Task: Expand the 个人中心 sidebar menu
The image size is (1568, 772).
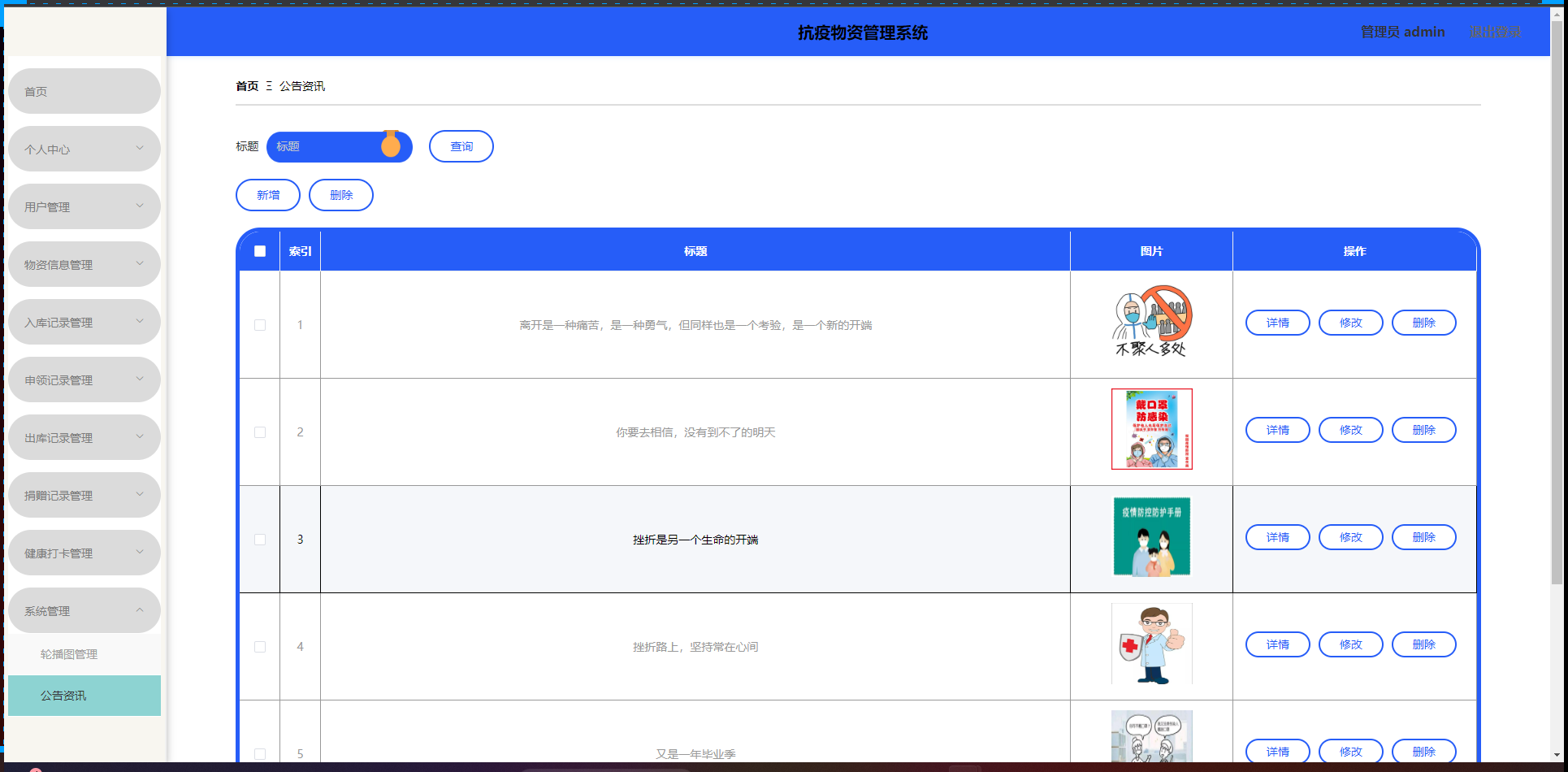Action: (84, 150)
